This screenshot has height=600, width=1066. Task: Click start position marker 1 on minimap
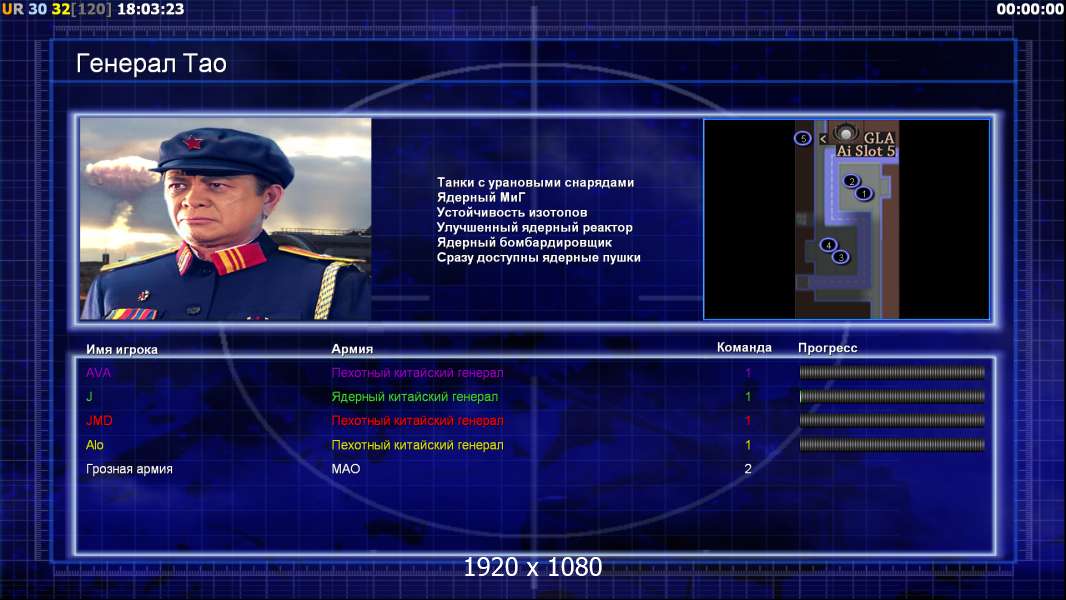863,194
